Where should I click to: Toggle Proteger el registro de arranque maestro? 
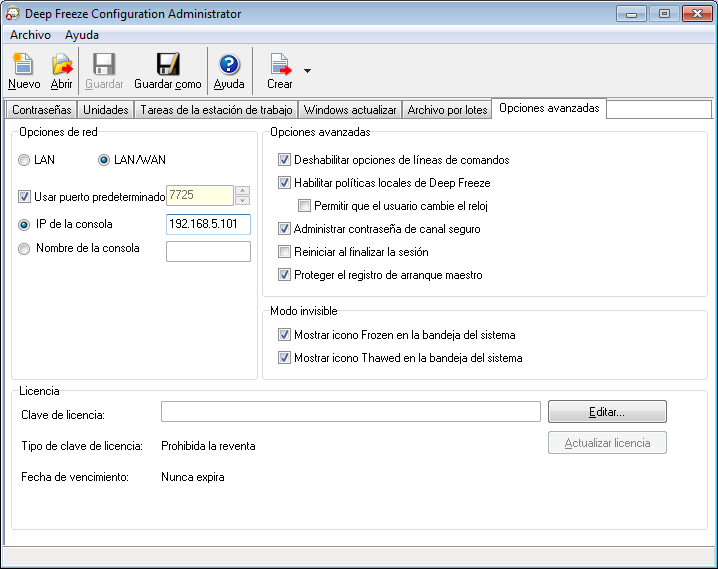pos(284,275)
